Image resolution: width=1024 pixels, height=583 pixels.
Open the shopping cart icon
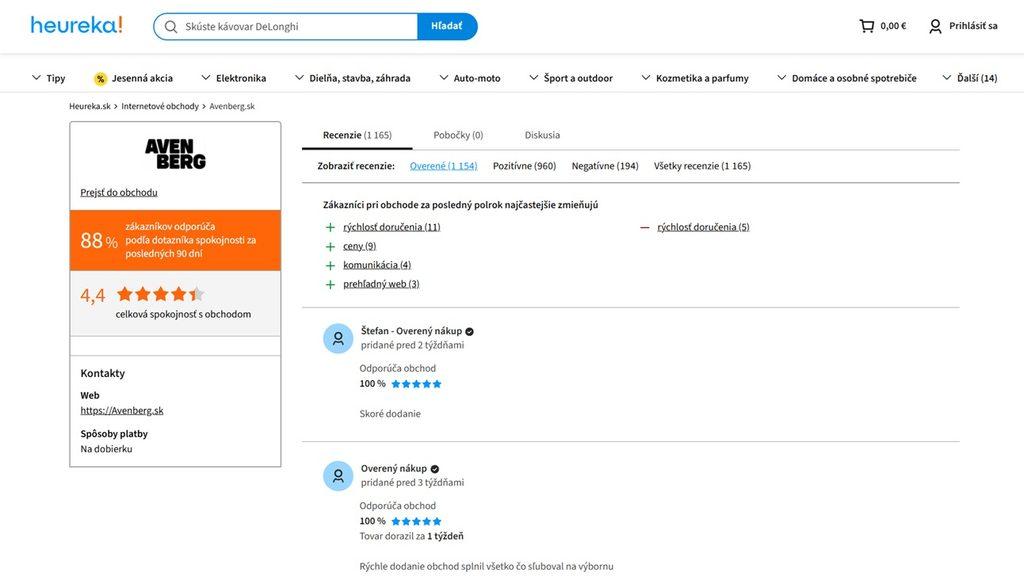coord(867,26)
